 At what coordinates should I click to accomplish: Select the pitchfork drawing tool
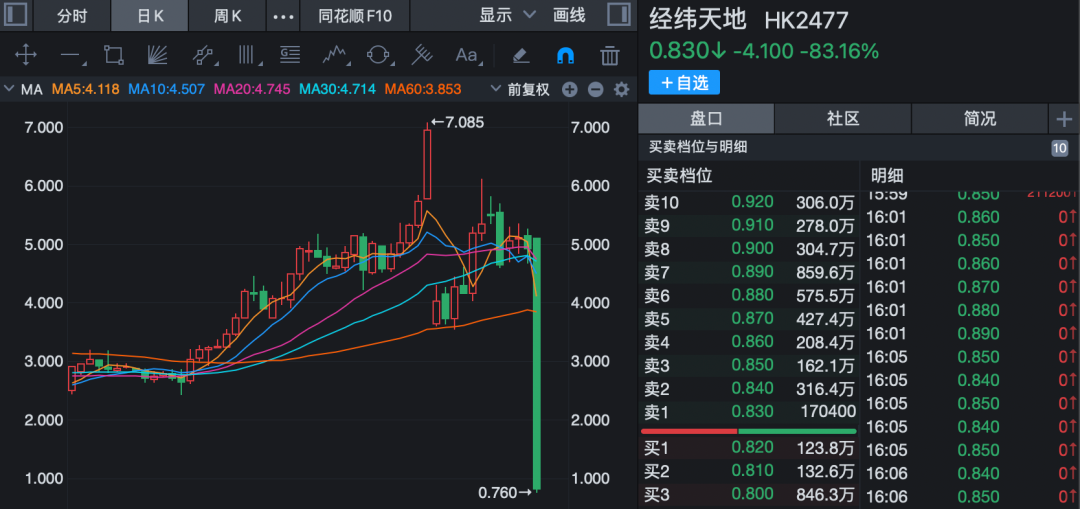422,55
